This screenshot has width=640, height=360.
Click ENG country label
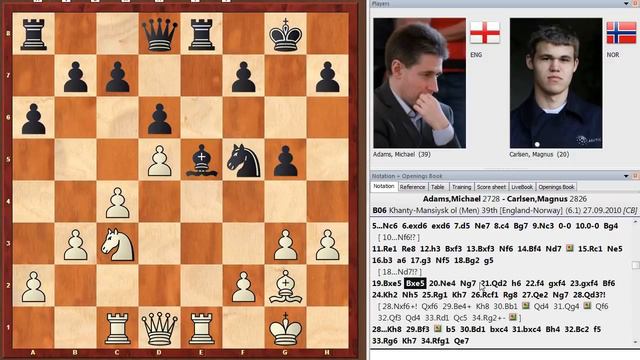(476, 55)
